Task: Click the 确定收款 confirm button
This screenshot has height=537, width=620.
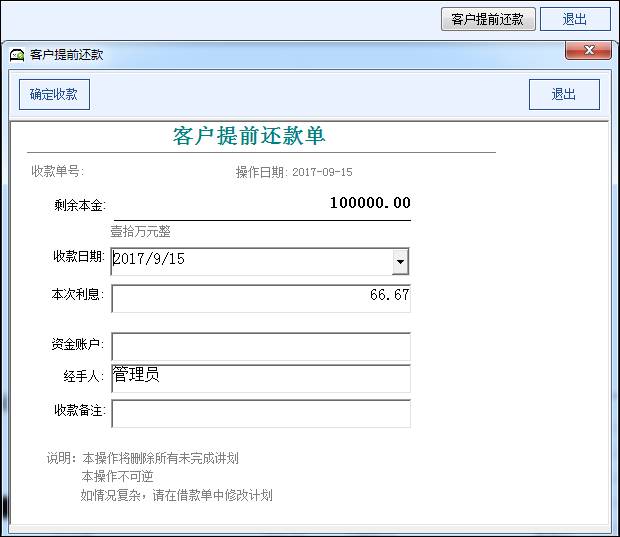Action: point(54,94)
